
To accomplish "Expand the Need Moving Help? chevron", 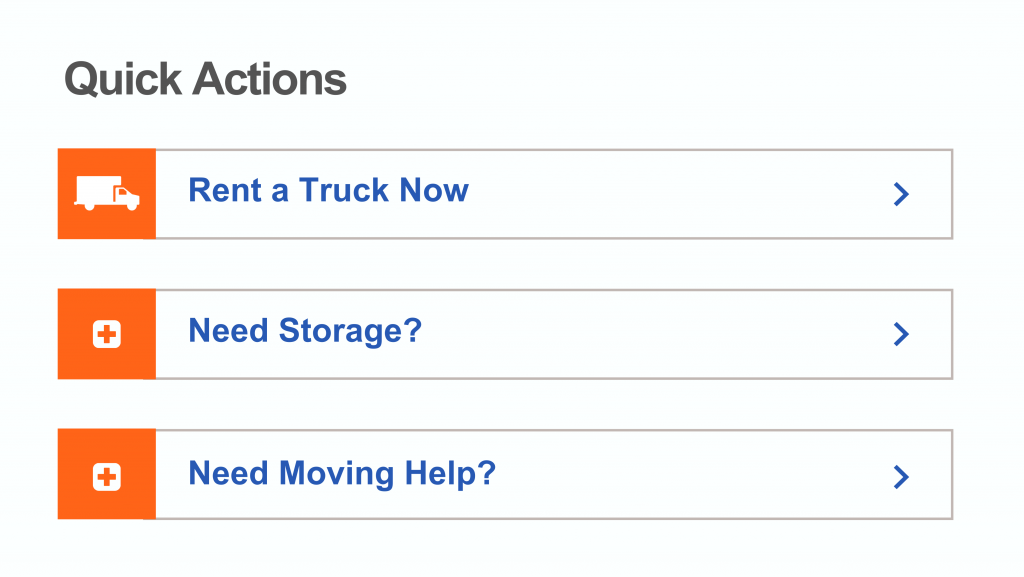I will tap(901, 477).
